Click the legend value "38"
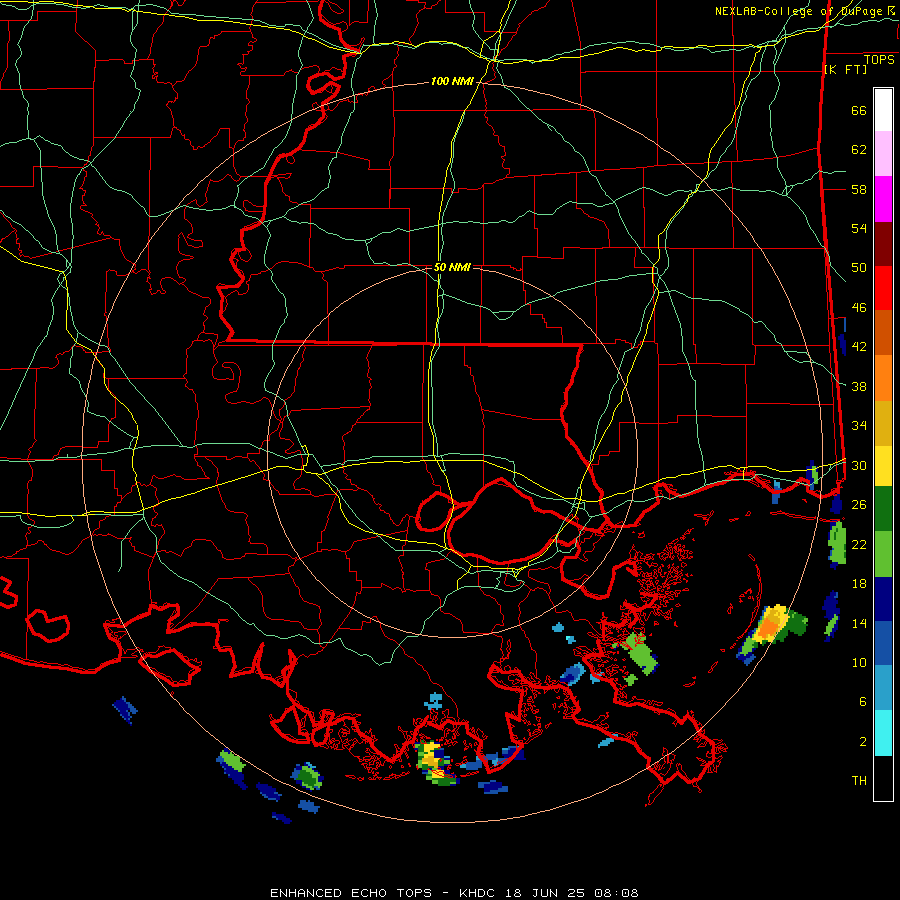 click(859, 386)
